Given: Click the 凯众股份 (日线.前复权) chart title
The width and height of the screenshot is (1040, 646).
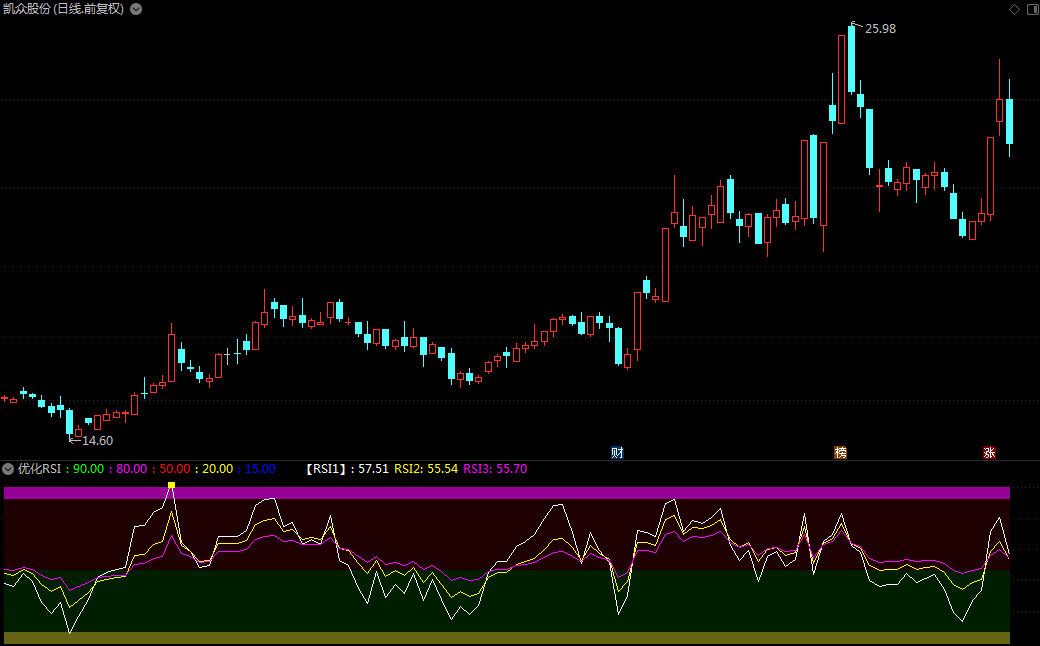Looking at the screenshot, I should pos(63,9).
